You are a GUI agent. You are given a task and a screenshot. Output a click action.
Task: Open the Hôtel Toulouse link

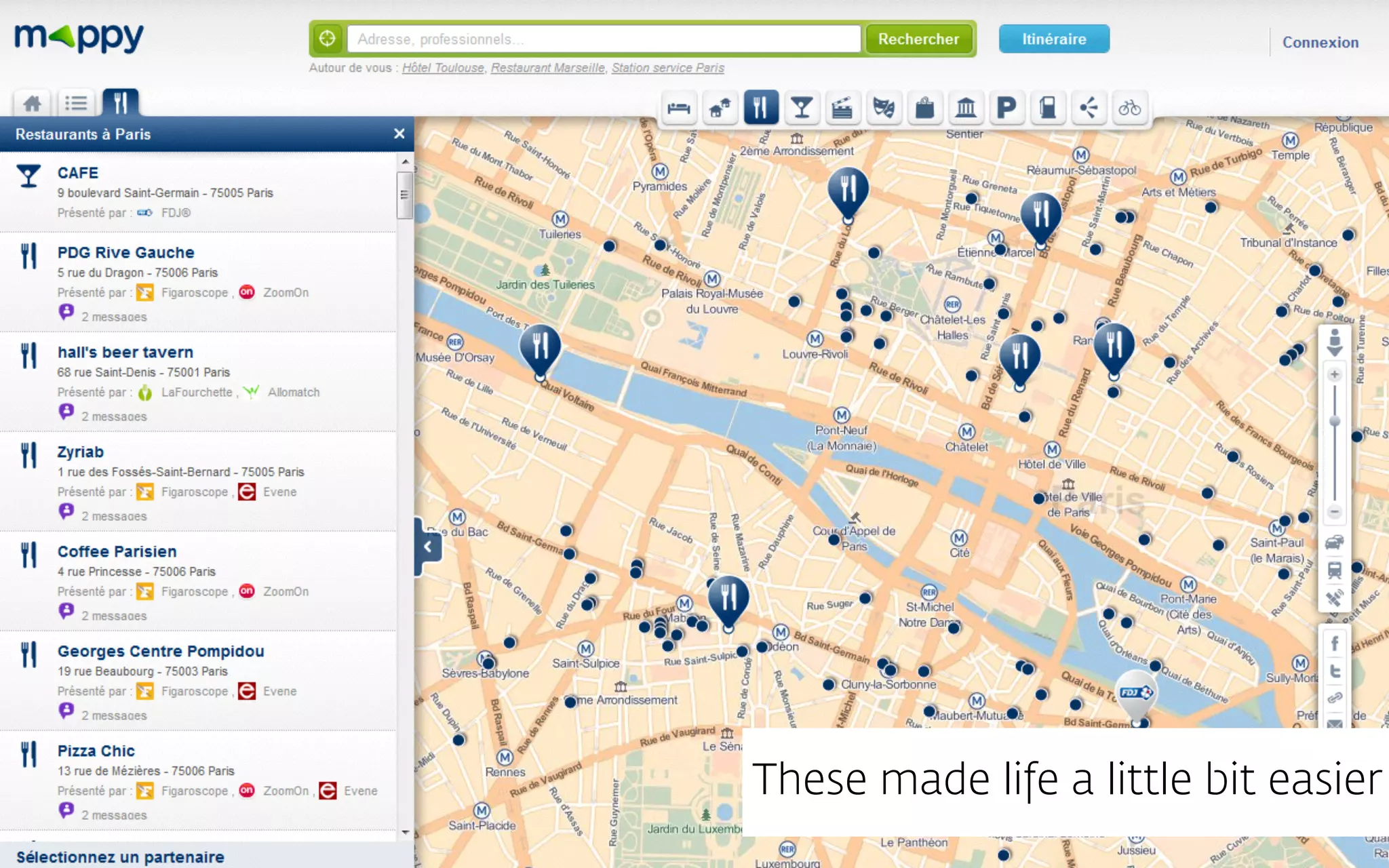click(443, 68)
